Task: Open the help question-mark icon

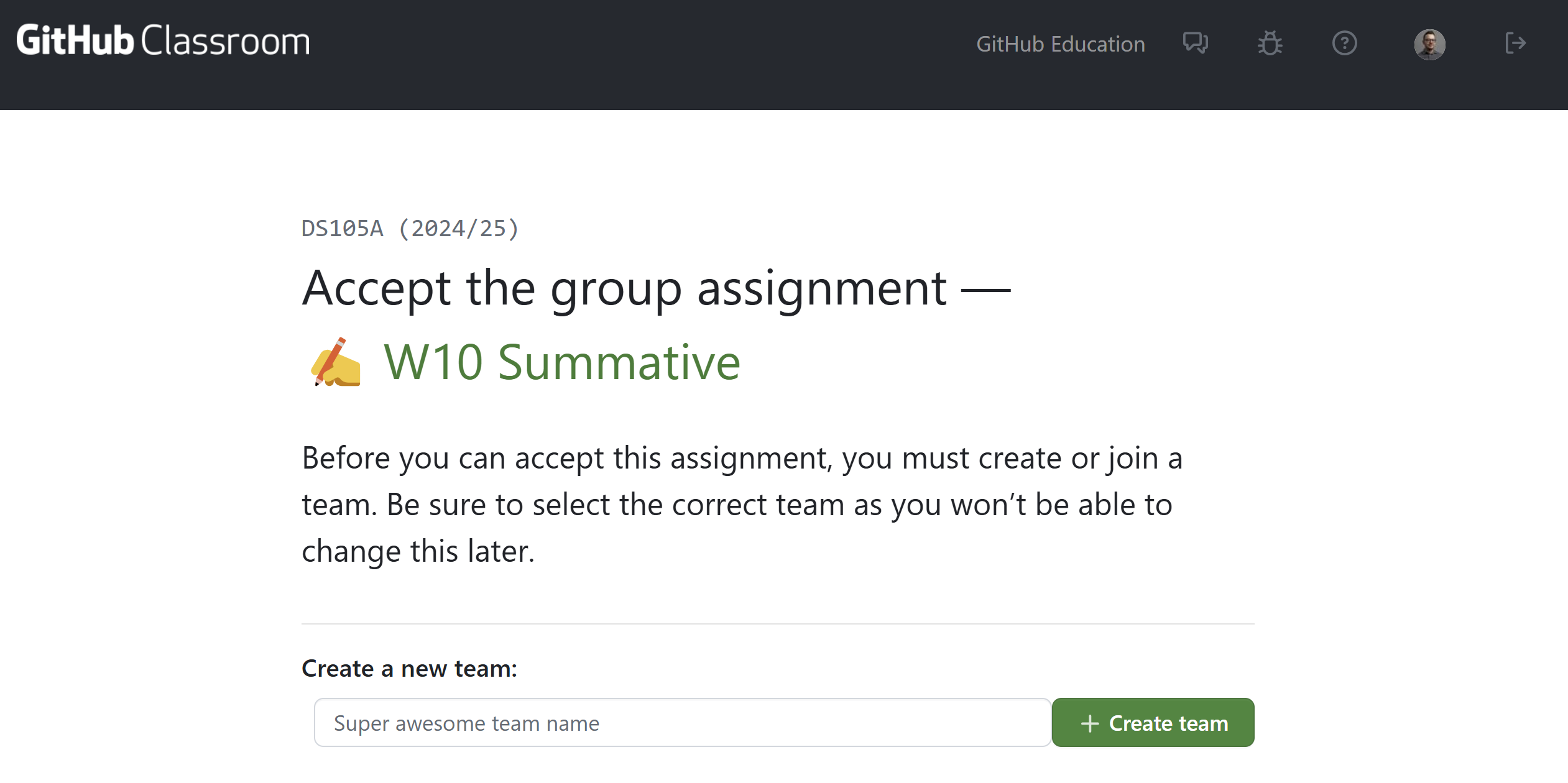Action: click(x=1344, y=43)
